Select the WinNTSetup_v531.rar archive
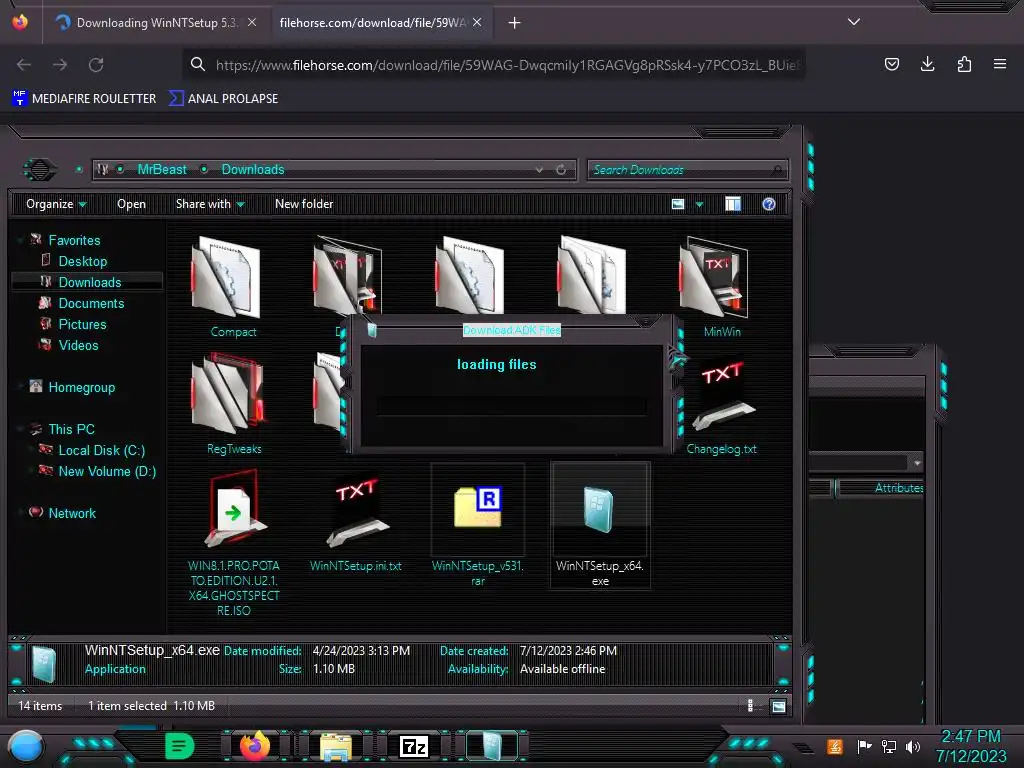The width and height of the screenshot is (1024, 768). tap(478, 526)
